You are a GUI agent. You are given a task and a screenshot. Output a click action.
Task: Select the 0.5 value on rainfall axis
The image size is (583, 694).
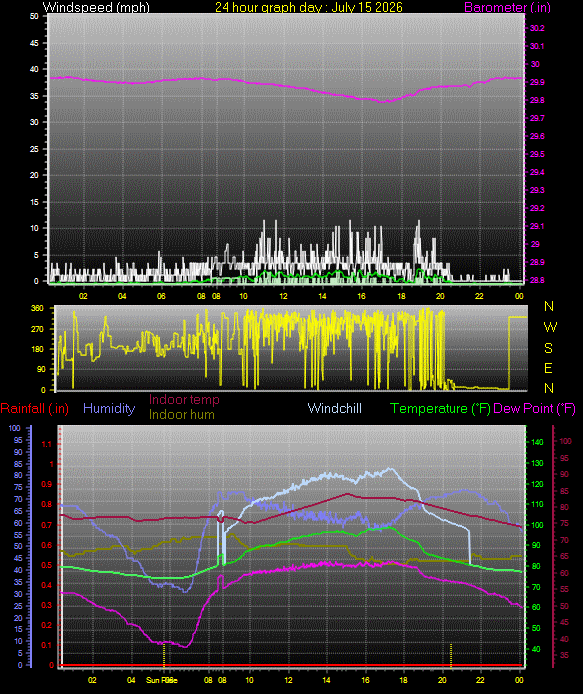coord(47,566)
